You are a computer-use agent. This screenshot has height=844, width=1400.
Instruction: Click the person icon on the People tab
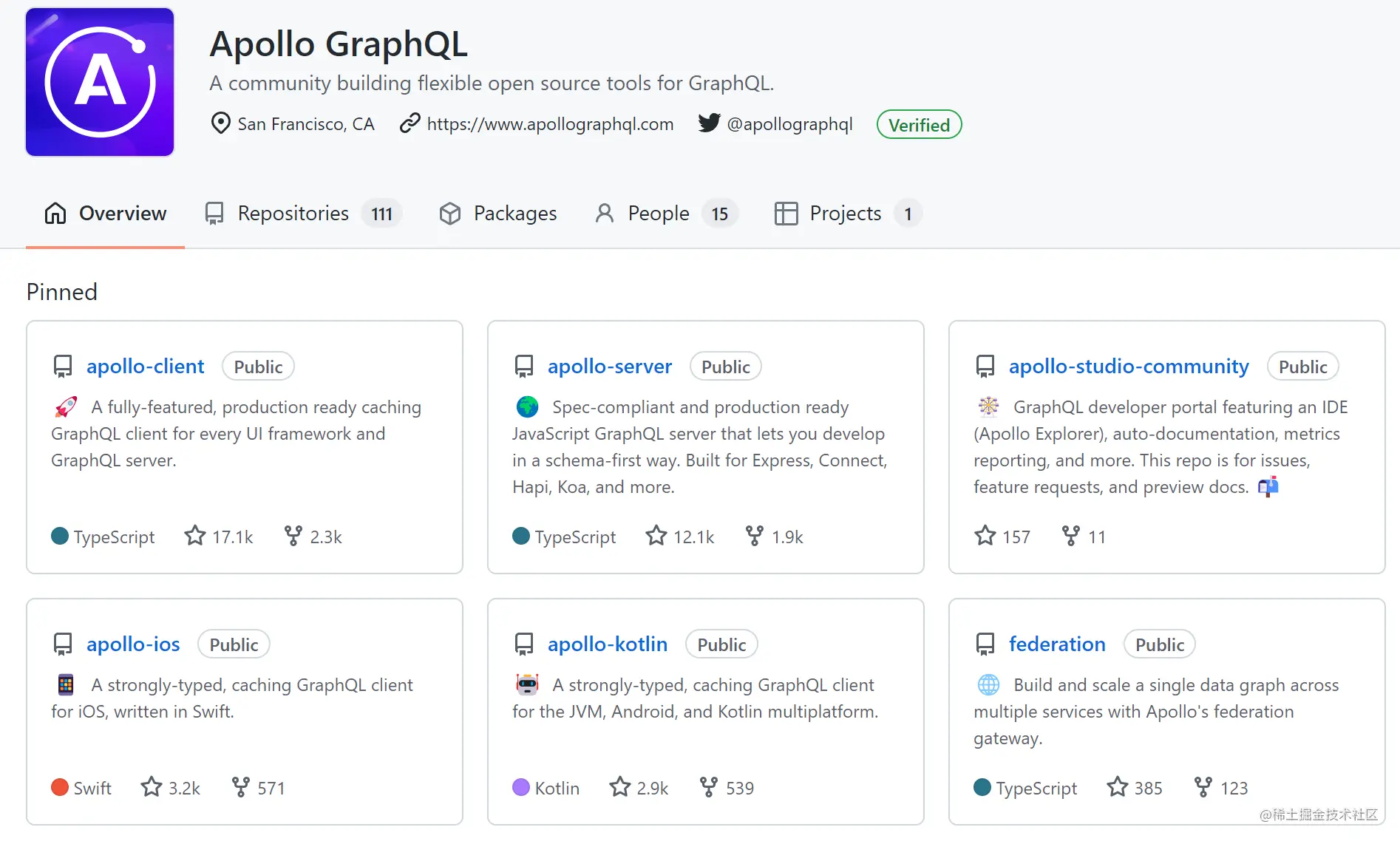605,214
